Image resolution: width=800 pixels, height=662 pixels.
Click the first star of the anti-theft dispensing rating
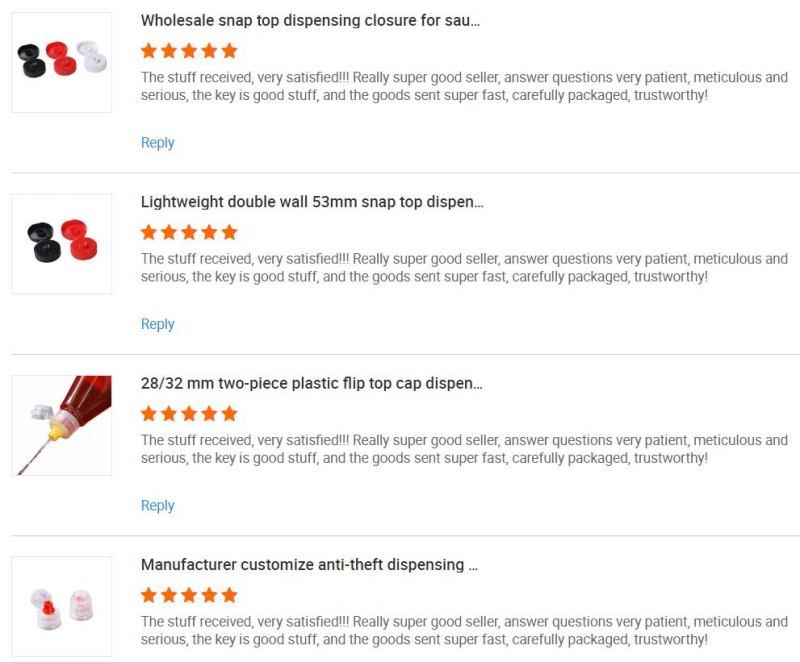point(149,595)
